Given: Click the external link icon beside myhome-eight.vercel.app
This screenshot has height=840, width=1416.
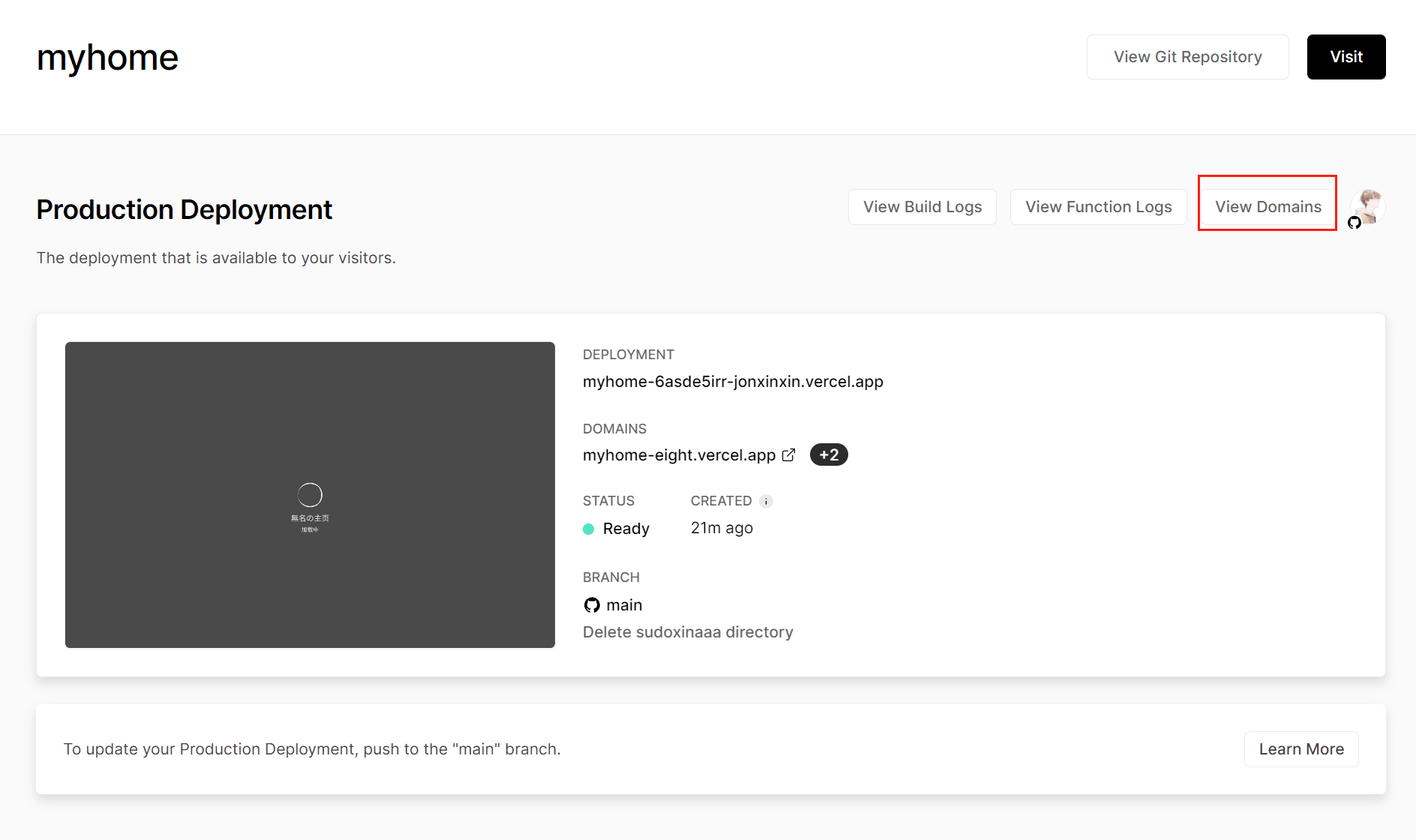Looking at the screenshot, I should pos(788,455).
